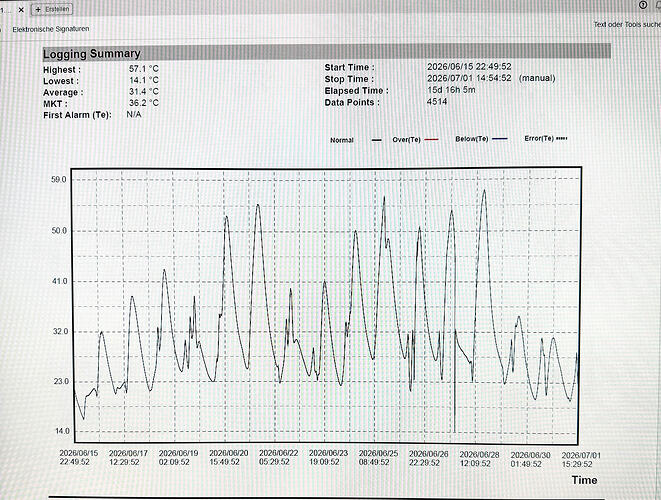Click the 2026/06/22 05:29:52 time axis label

coord(278,457)
